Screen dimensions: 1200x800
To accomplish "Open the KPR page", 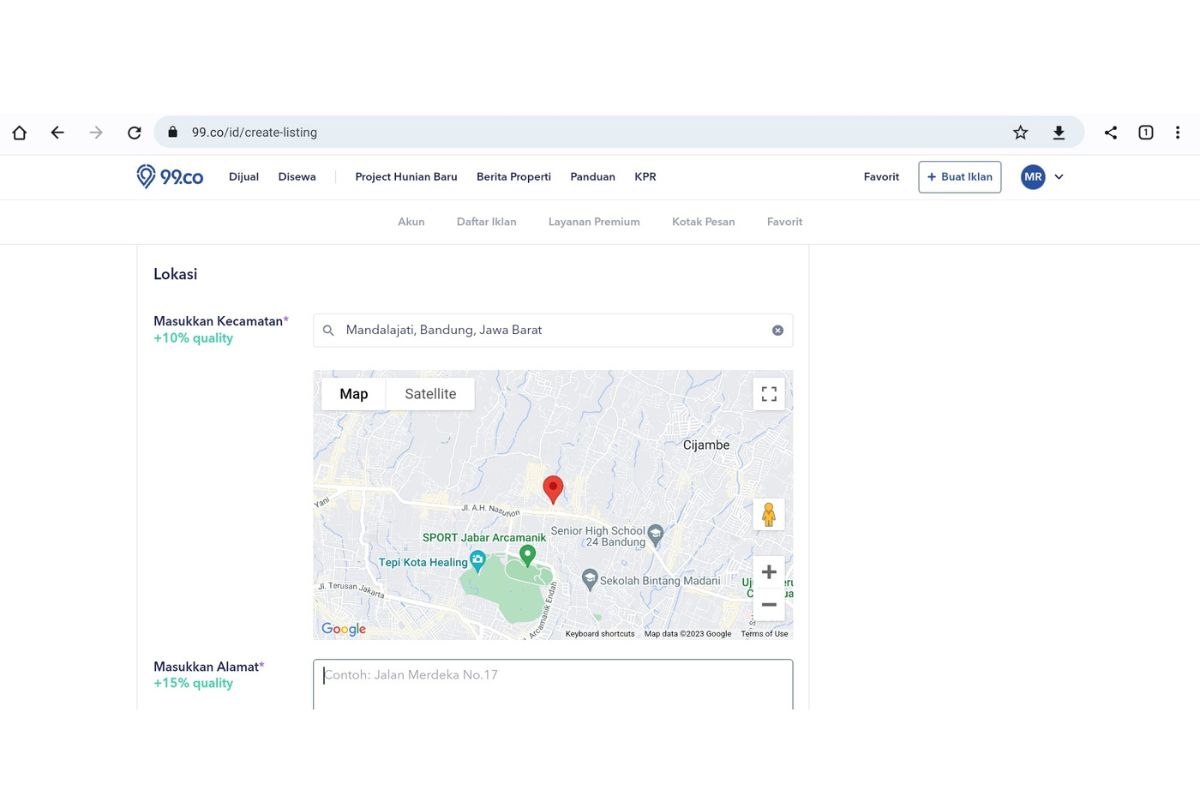I will [646, 177].
